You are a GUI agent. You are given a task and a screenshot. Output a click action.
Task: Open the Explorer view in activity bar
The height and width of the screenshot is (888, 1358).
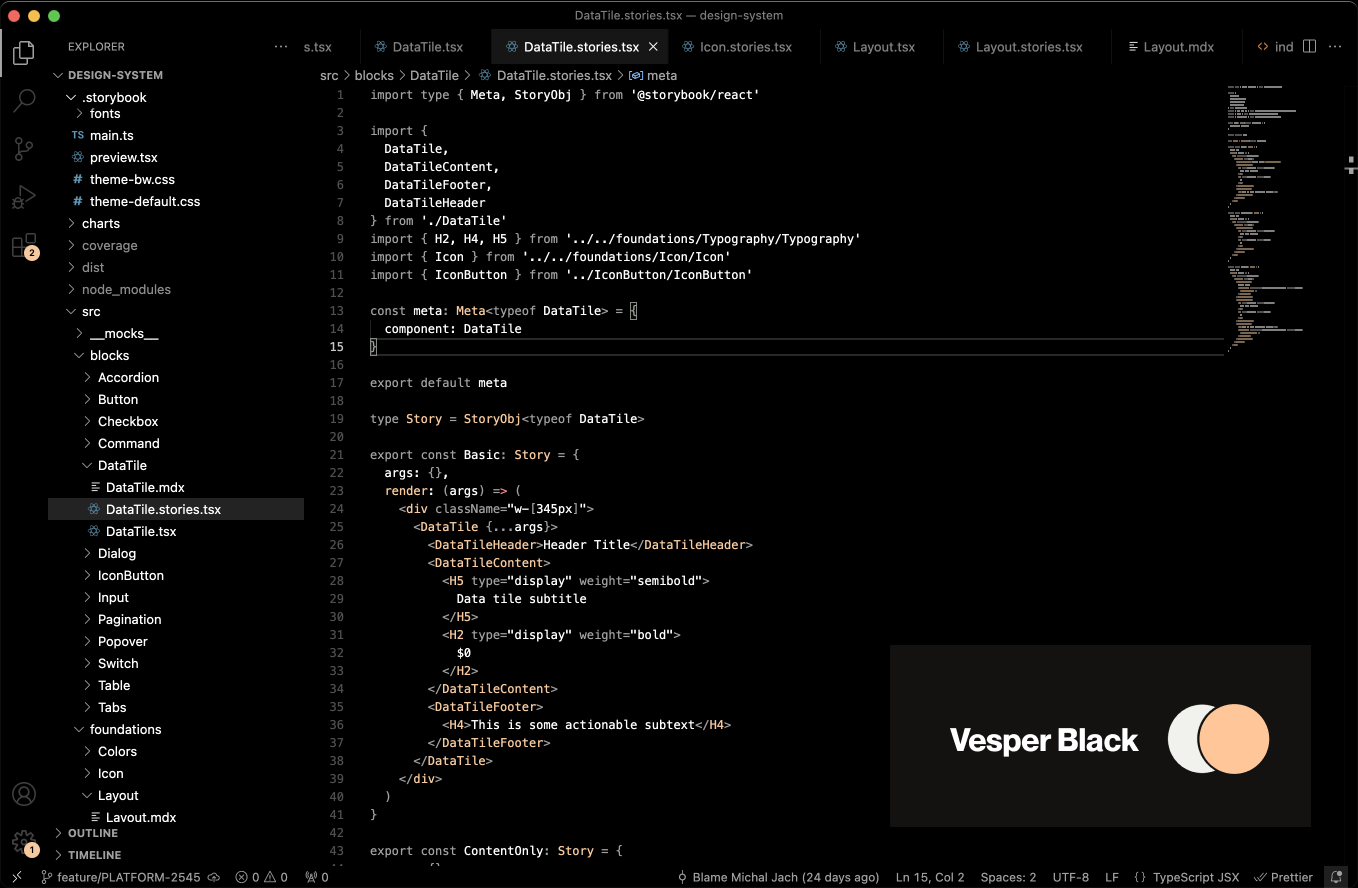[24, 52]
